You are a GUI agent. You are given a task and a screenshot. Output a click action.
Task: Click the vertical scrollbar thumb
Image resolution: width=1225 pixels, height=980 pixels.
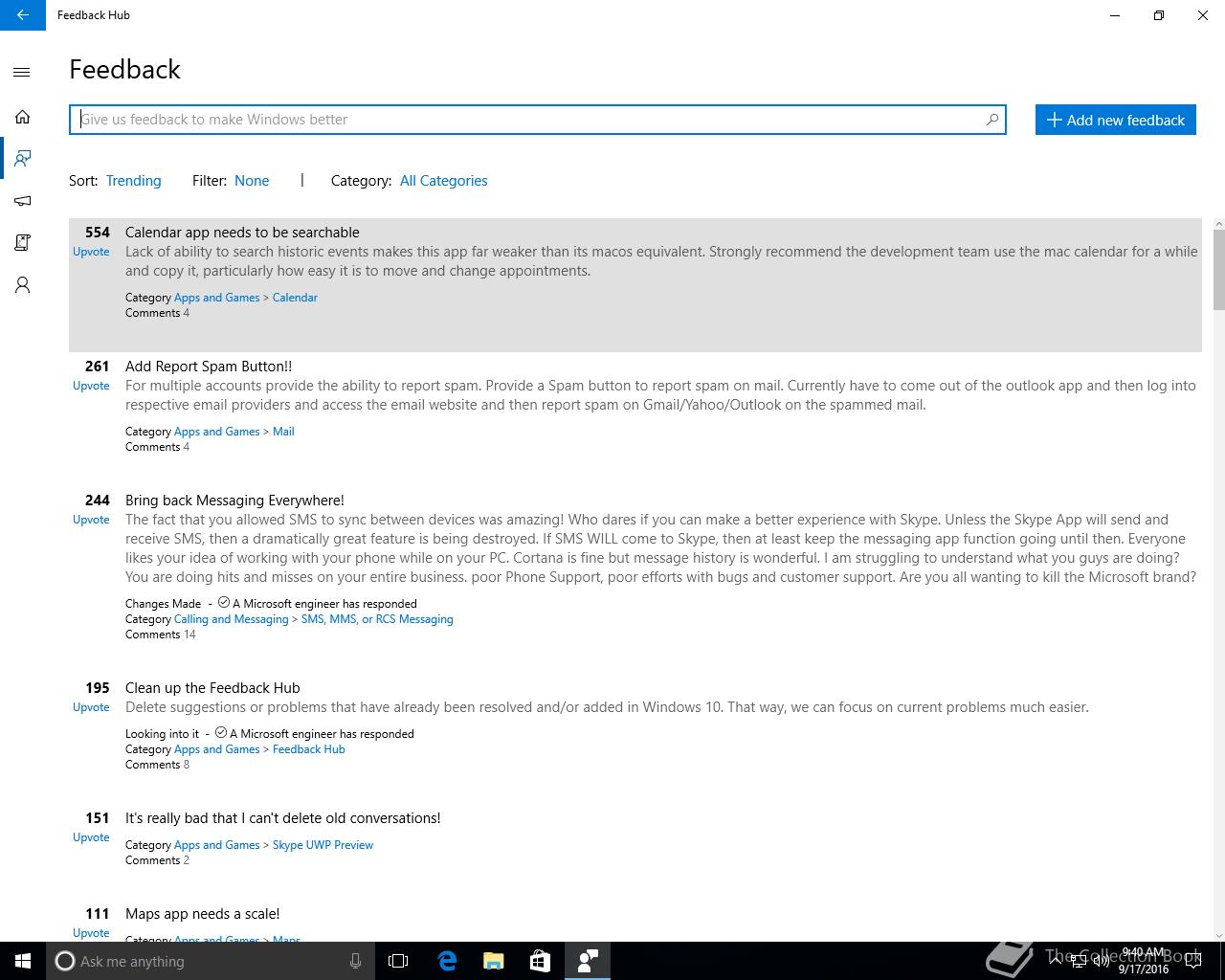(x=1218, y=271)
